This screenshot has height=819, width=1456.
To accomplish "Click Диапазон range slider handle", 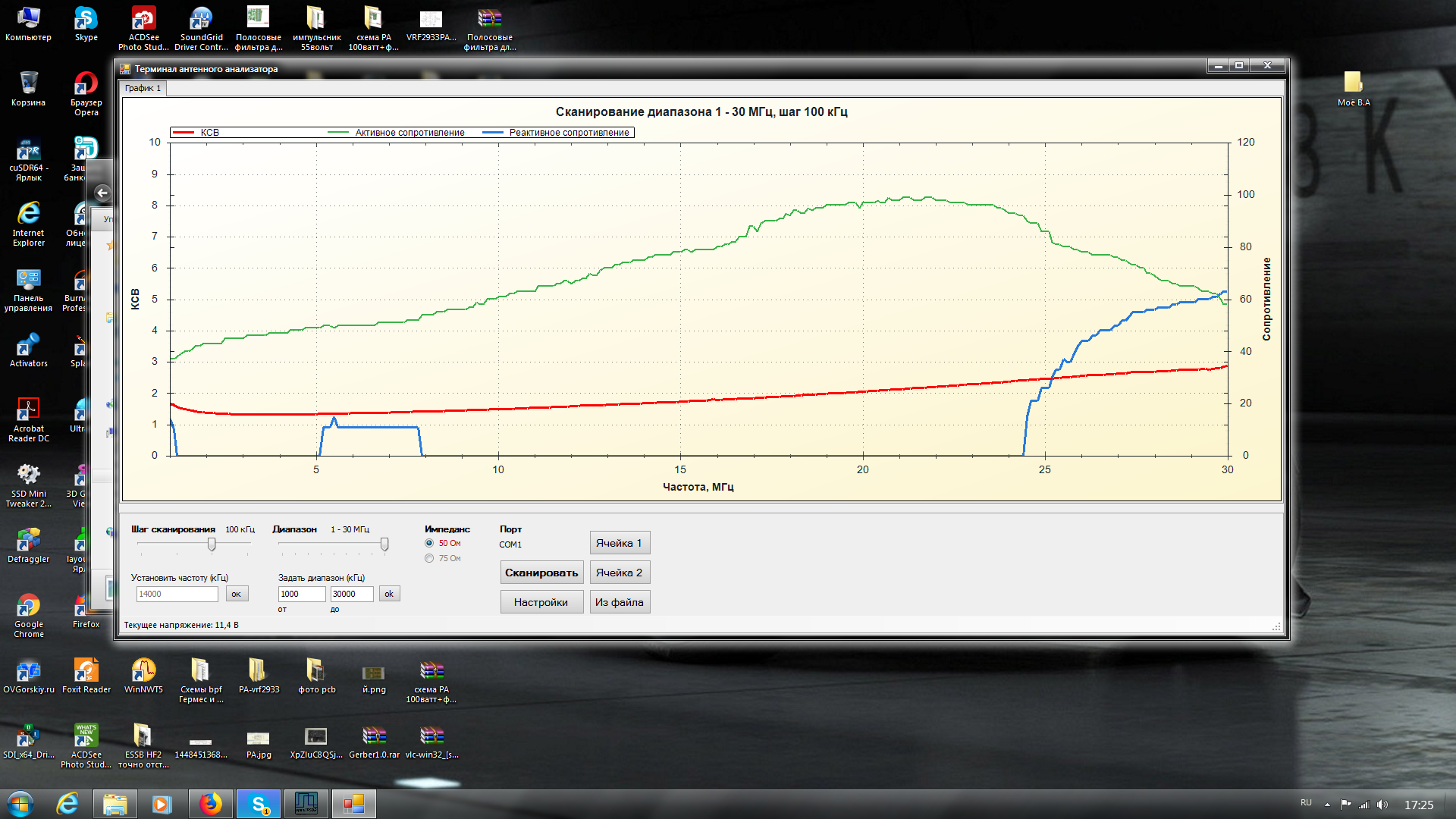I will click(384, 544).
